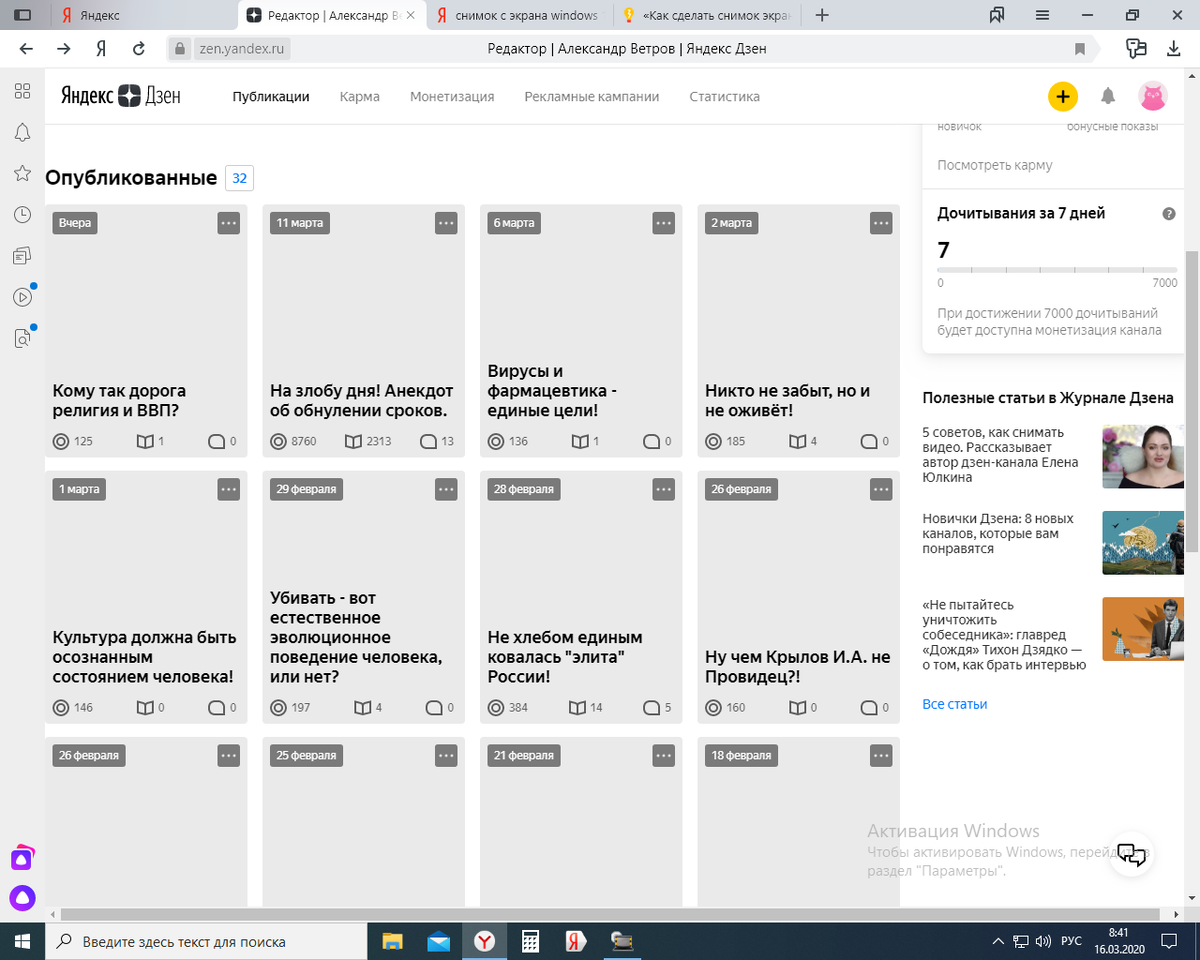The height and width of the screenshot is (960, 1200).
Task: Open options menu for 'Кому так дорога религия' card
Action: click(229, 223)
